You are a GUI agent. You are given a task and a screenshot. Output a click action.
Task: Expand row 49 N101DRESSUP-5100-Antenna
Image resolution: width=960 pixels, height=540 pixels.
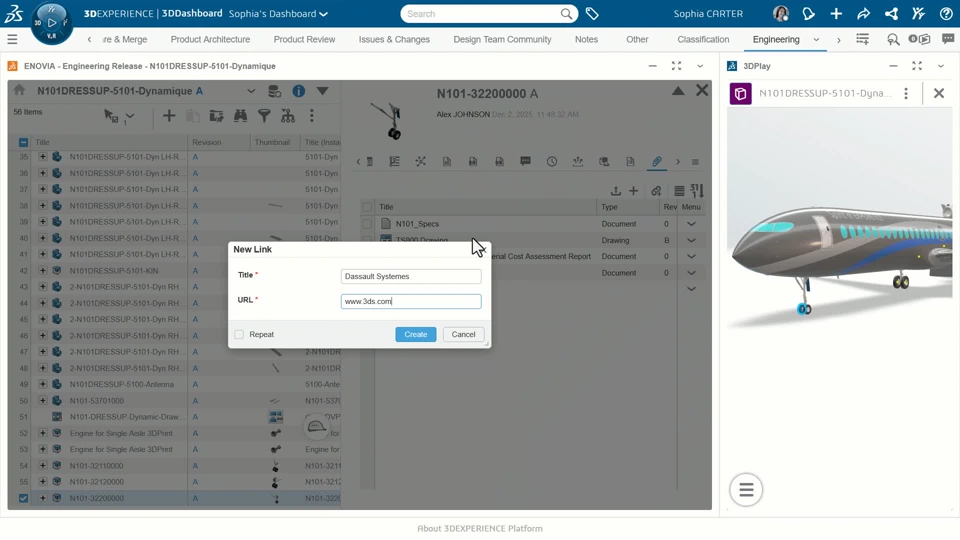click(42, 384)
